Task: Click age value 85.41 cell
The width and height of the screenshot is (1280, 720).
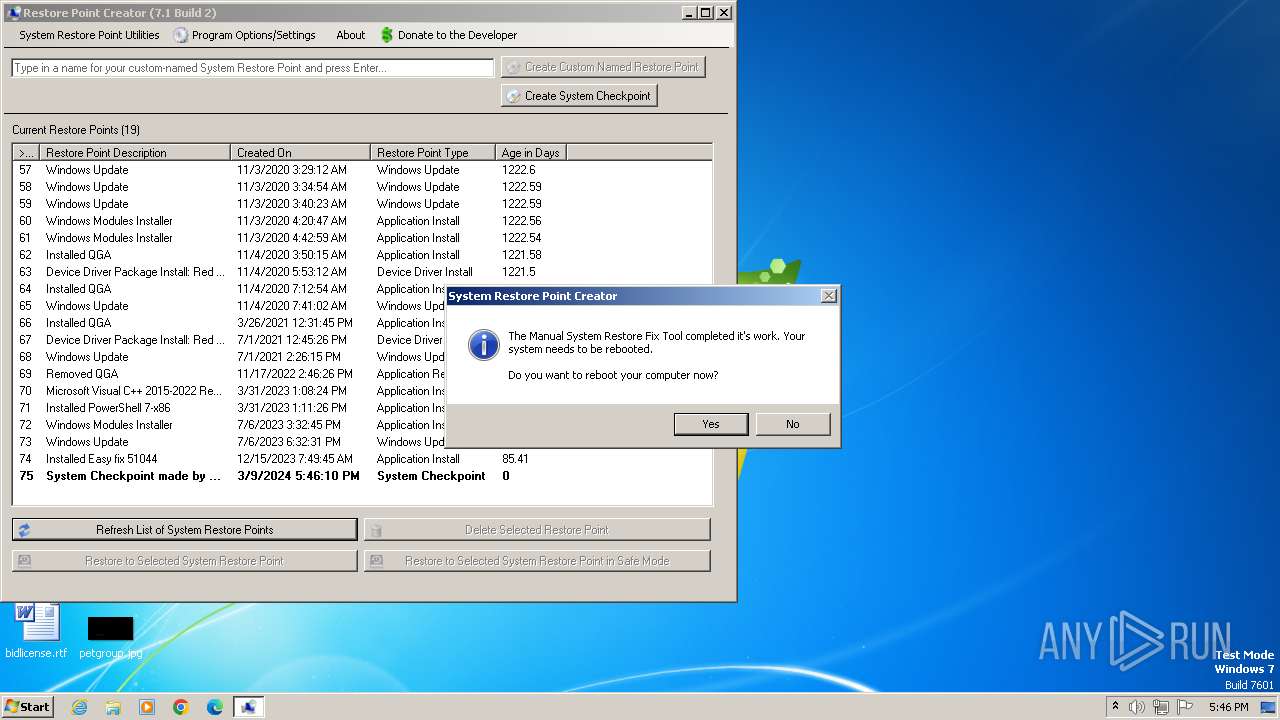Action: coord(515,459)
